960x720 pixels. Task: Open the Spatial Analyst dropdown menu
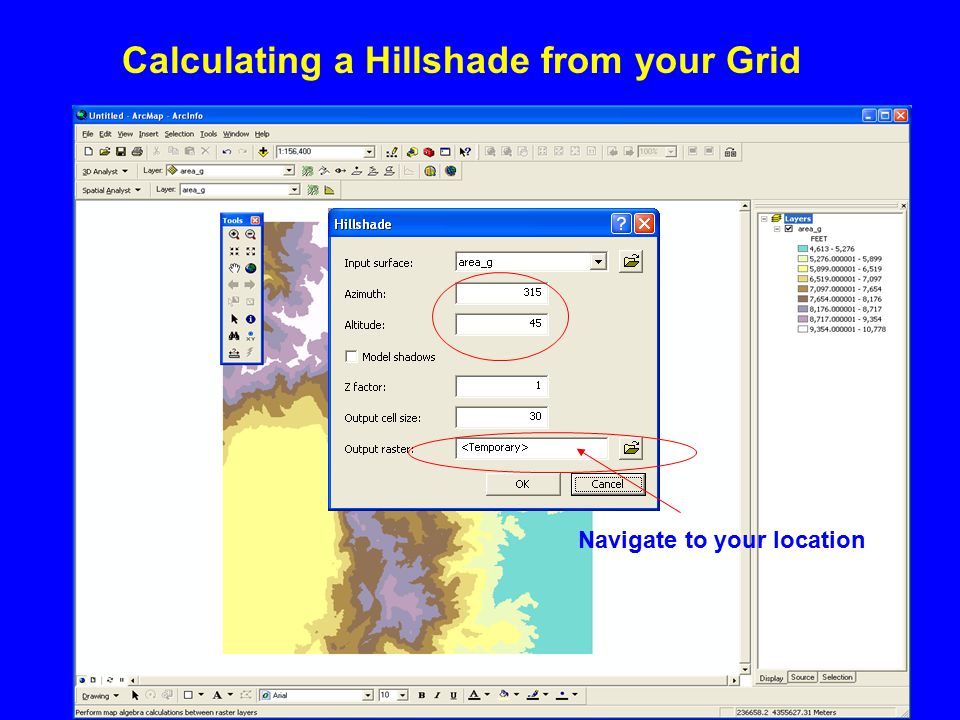pos(111,190)
